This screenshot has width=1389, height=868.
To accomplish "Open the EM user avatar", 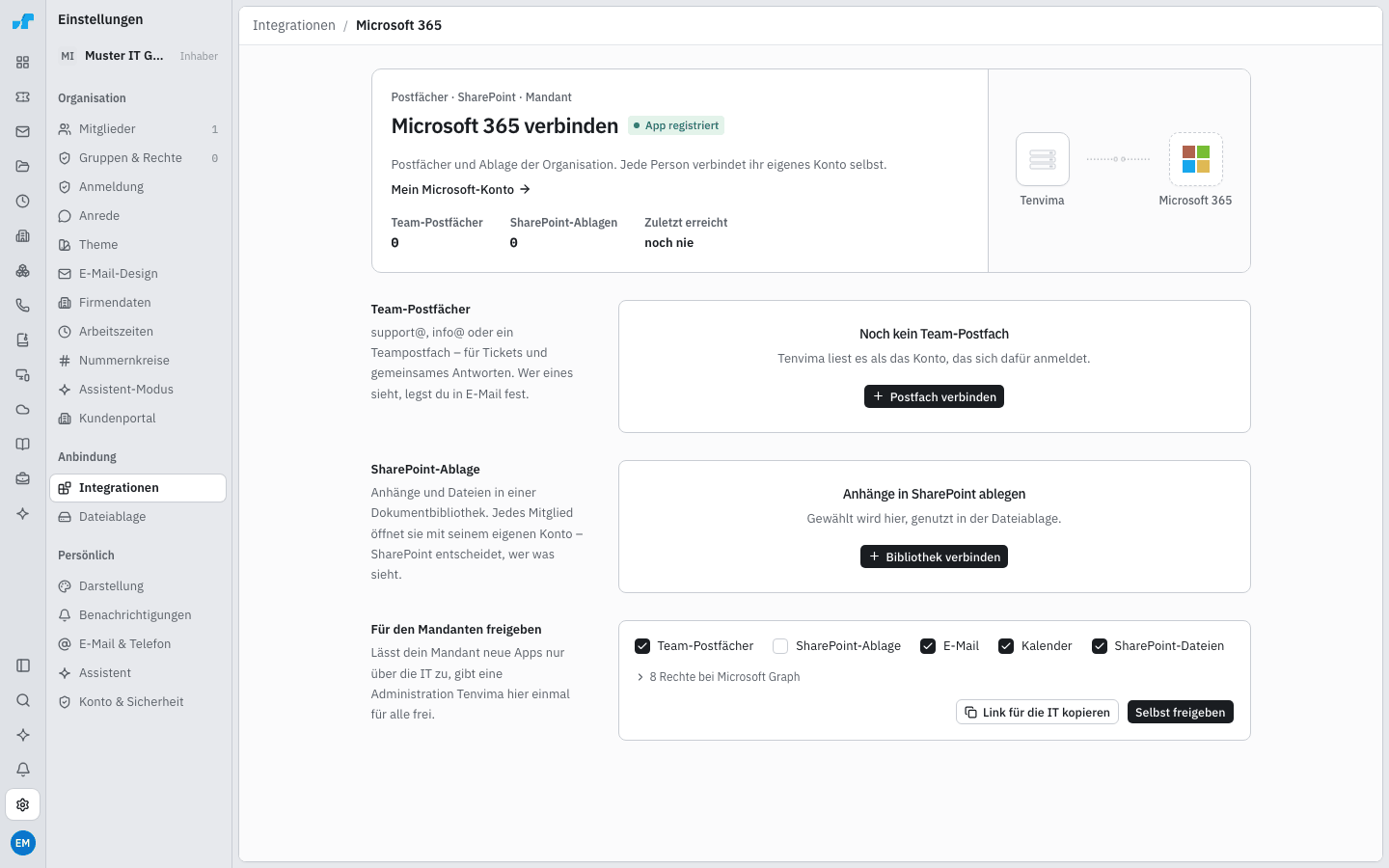I will (x=23, y=843).
